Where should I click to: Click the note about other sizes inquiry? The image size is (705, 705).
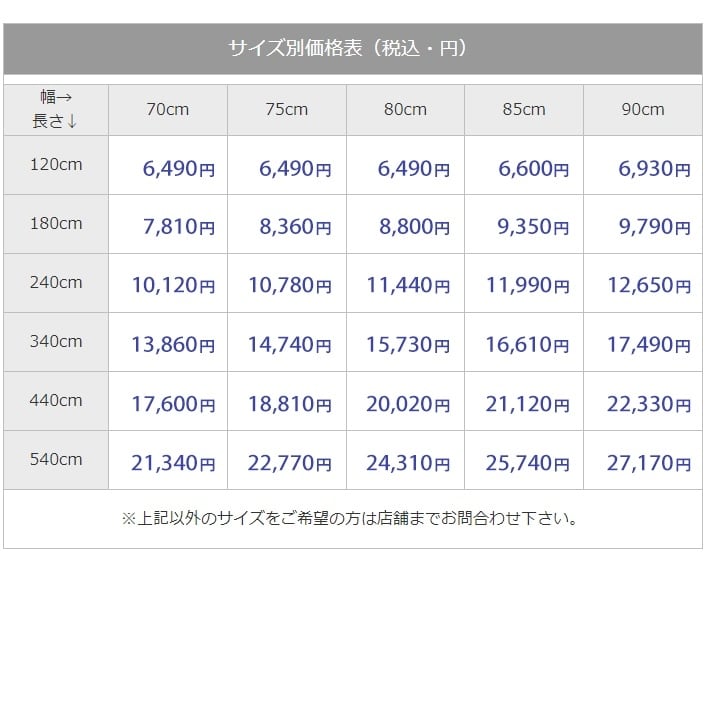(x=349, y=518)
